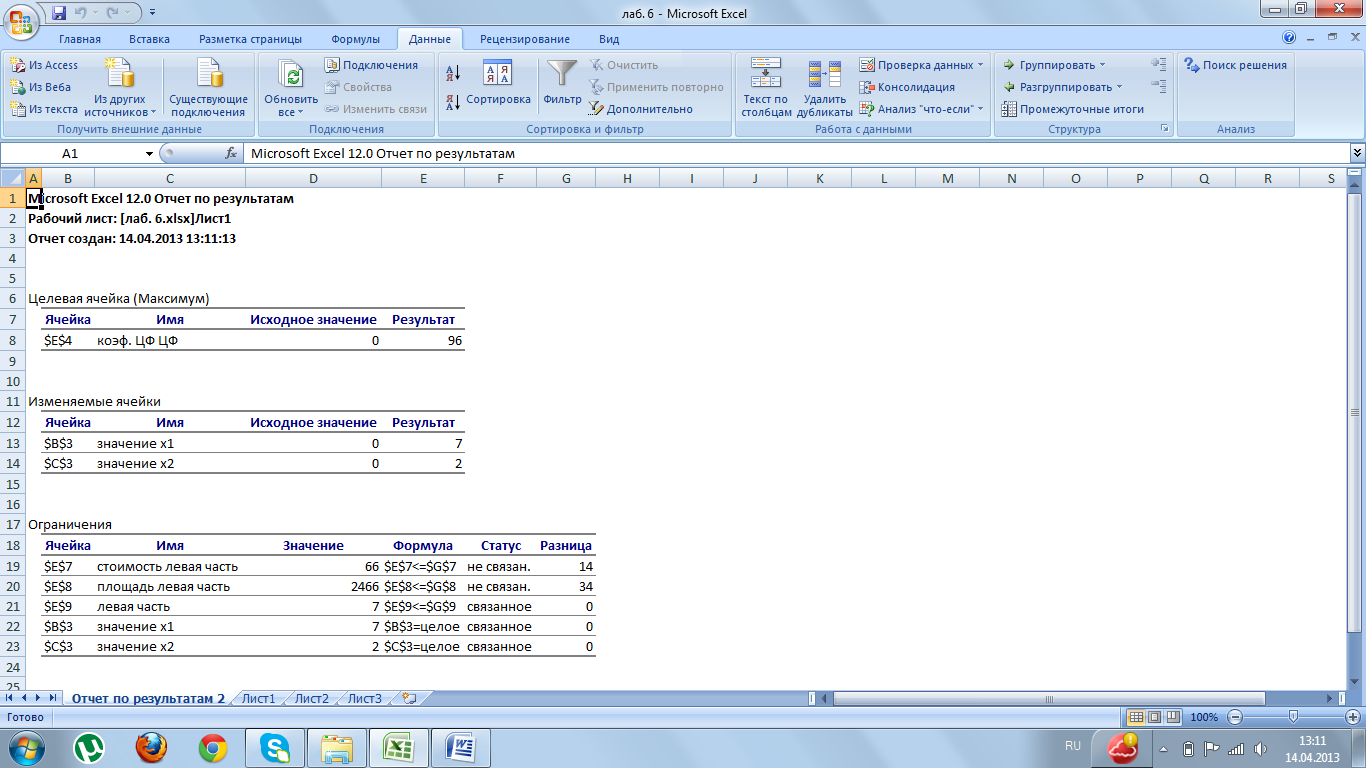
Task: Open Подключения in the connections group
Action: pyautogui.click(x=371, y=65)
